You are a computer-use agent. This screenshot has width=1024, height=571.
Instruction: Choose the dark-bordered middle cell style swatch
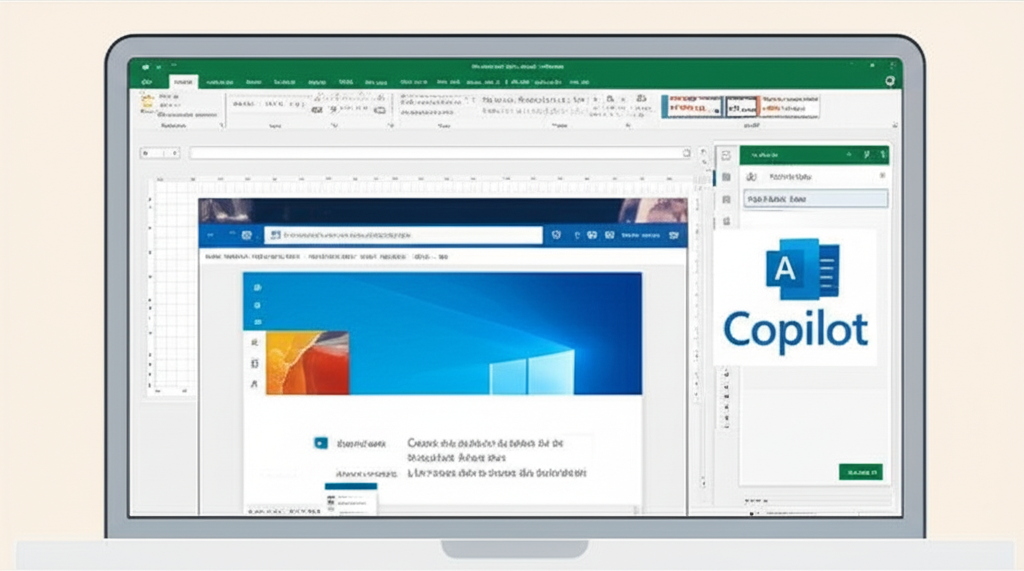[x=742, y=106]
